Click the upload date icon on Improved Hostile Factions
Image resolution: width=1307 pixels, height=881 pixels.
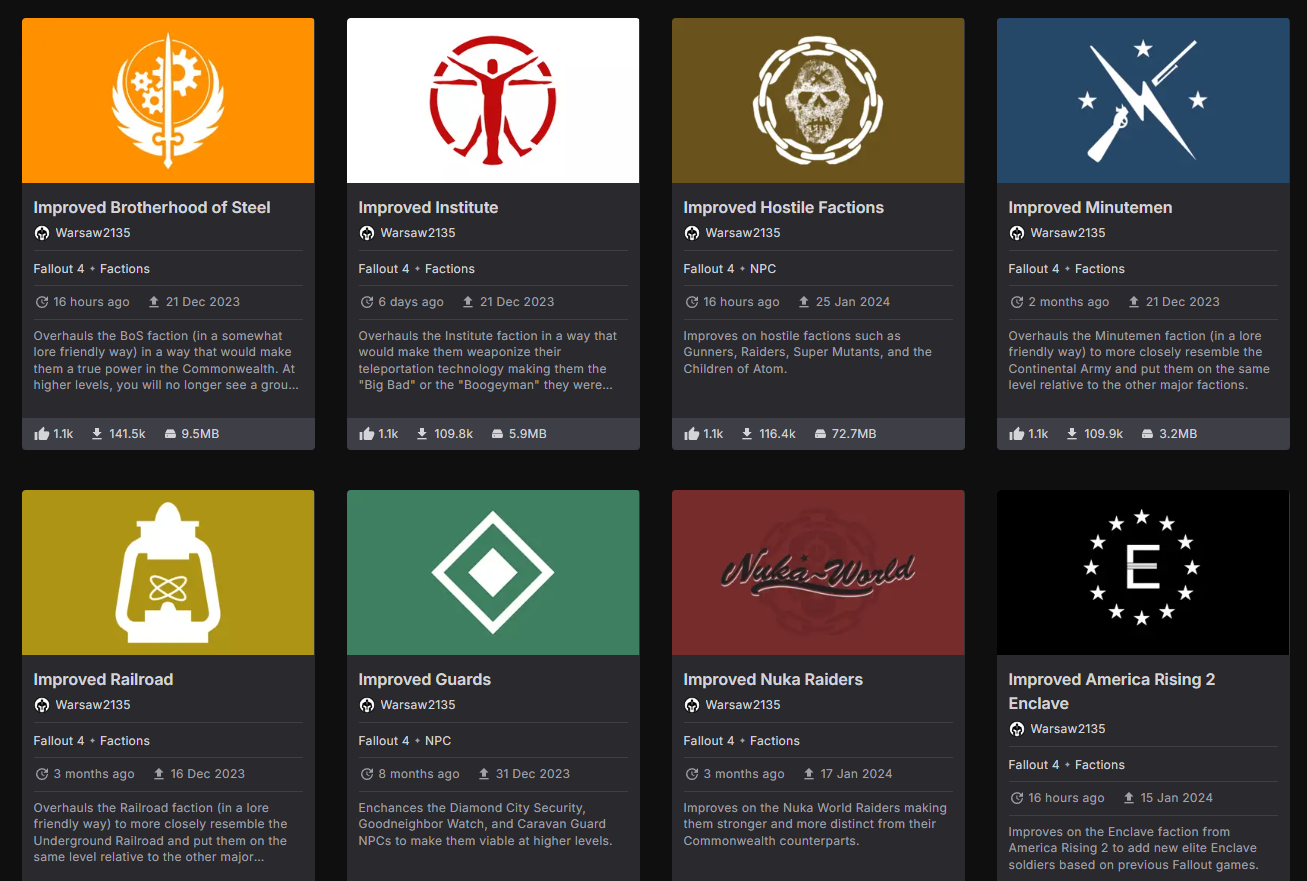804,302
